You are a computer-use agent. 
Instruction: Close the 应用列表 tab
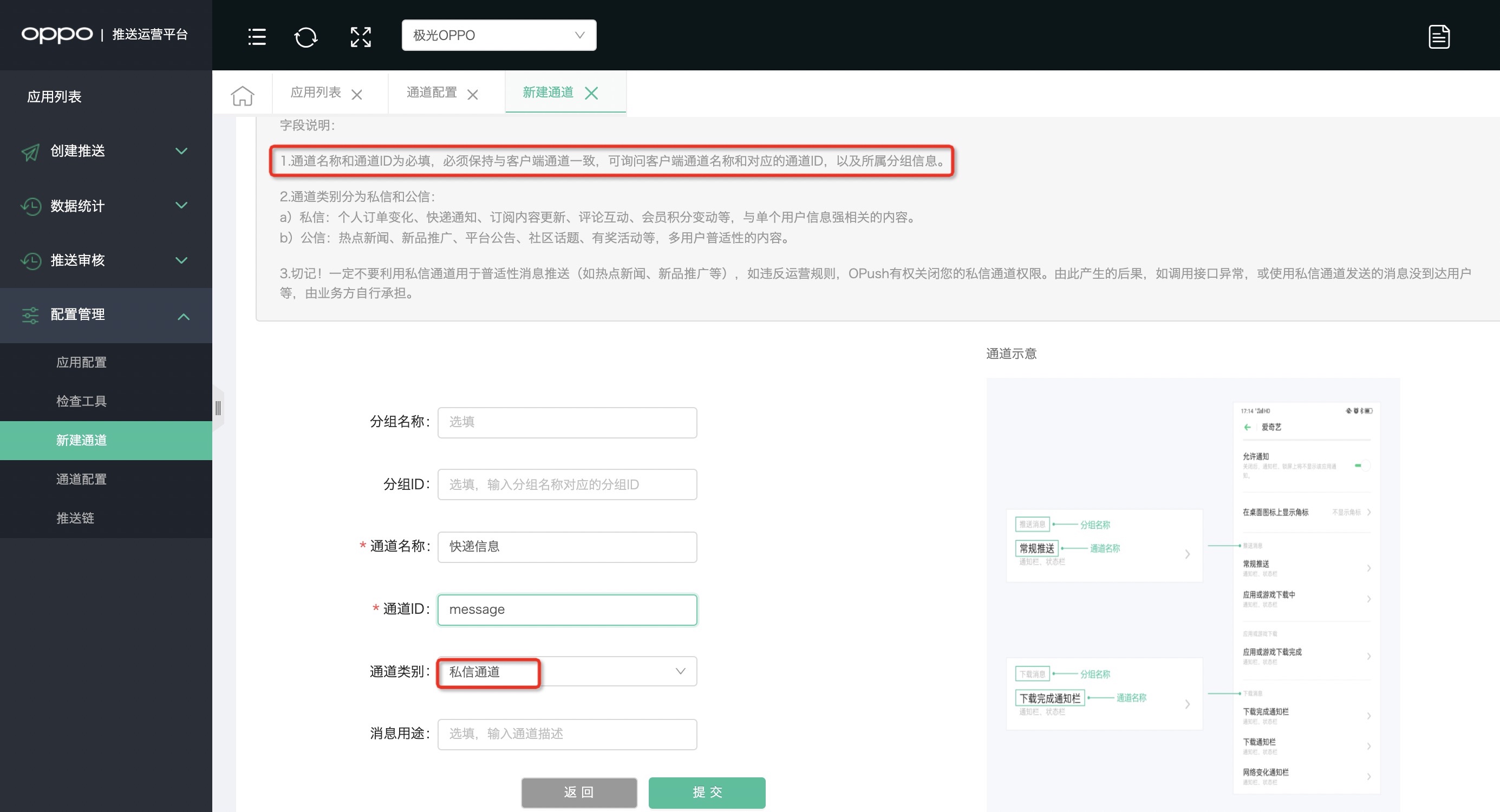pos(357,94)
